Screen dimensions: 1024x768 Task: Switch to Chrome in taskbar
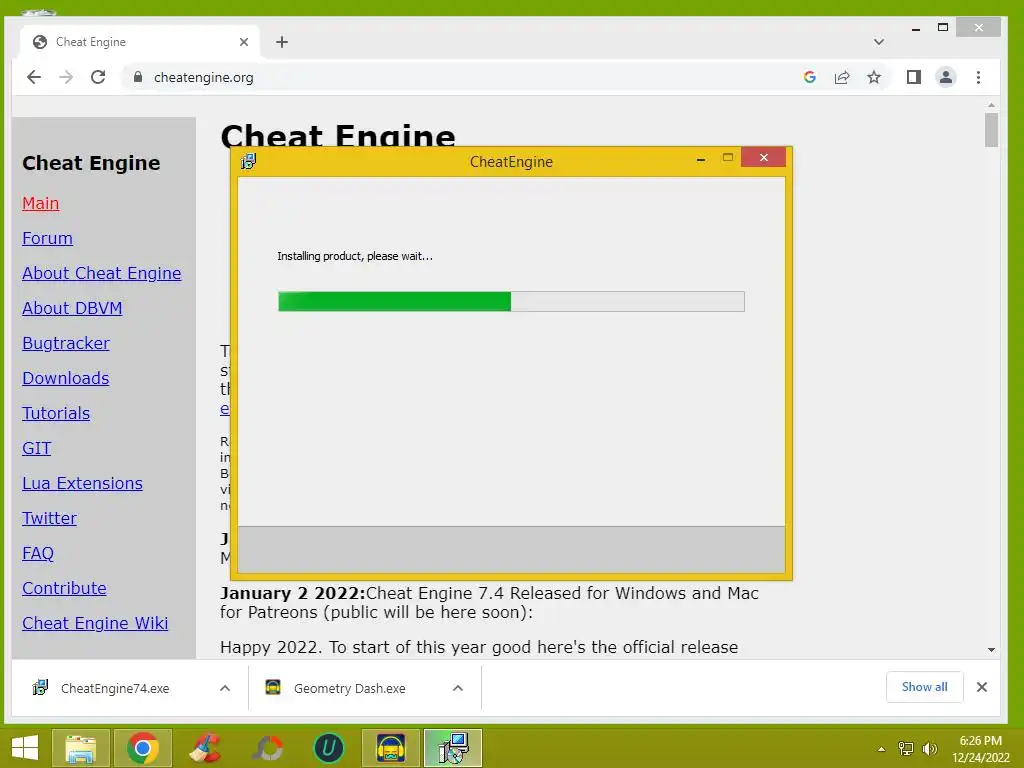pos(143,748)
